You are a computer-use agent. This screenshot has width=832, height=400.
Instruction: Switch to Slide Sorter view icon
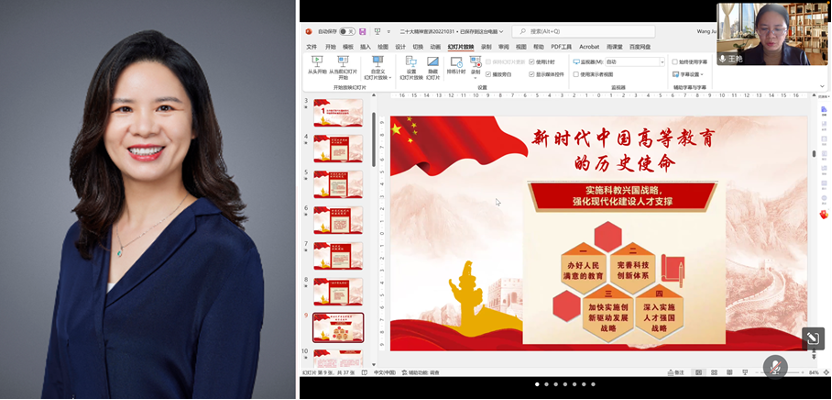[714, 372]
